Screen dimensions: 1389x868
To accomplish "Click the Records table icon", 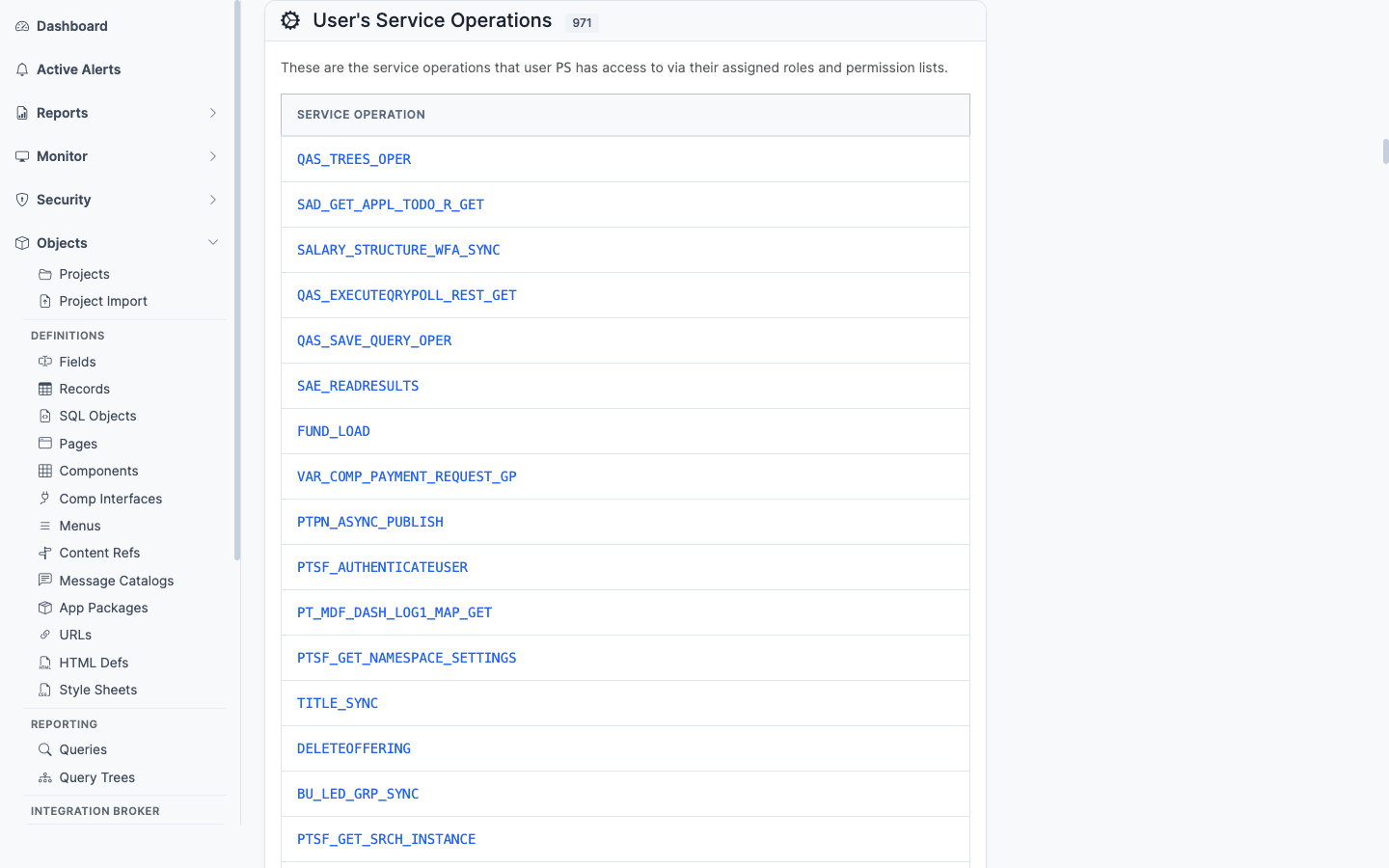I will 45,389.
